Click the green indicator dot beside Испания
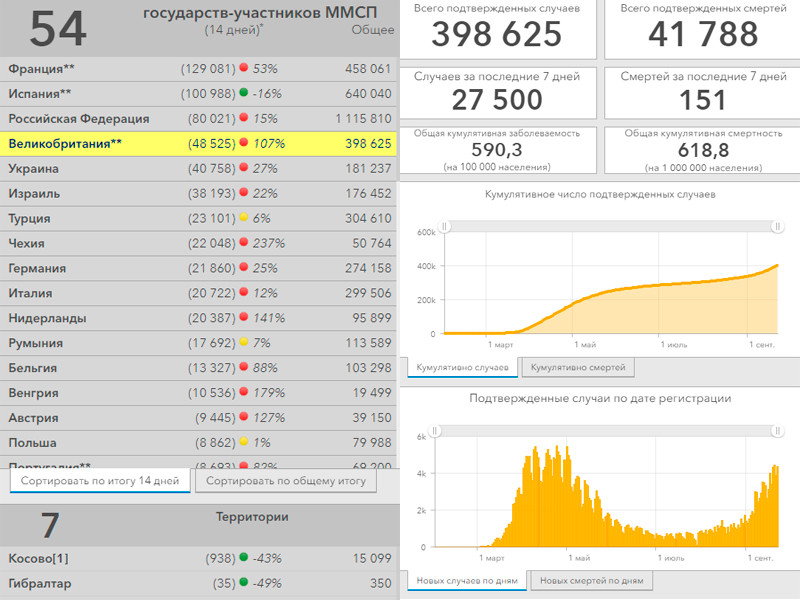 pyautogui.click(x=244, y=94)
